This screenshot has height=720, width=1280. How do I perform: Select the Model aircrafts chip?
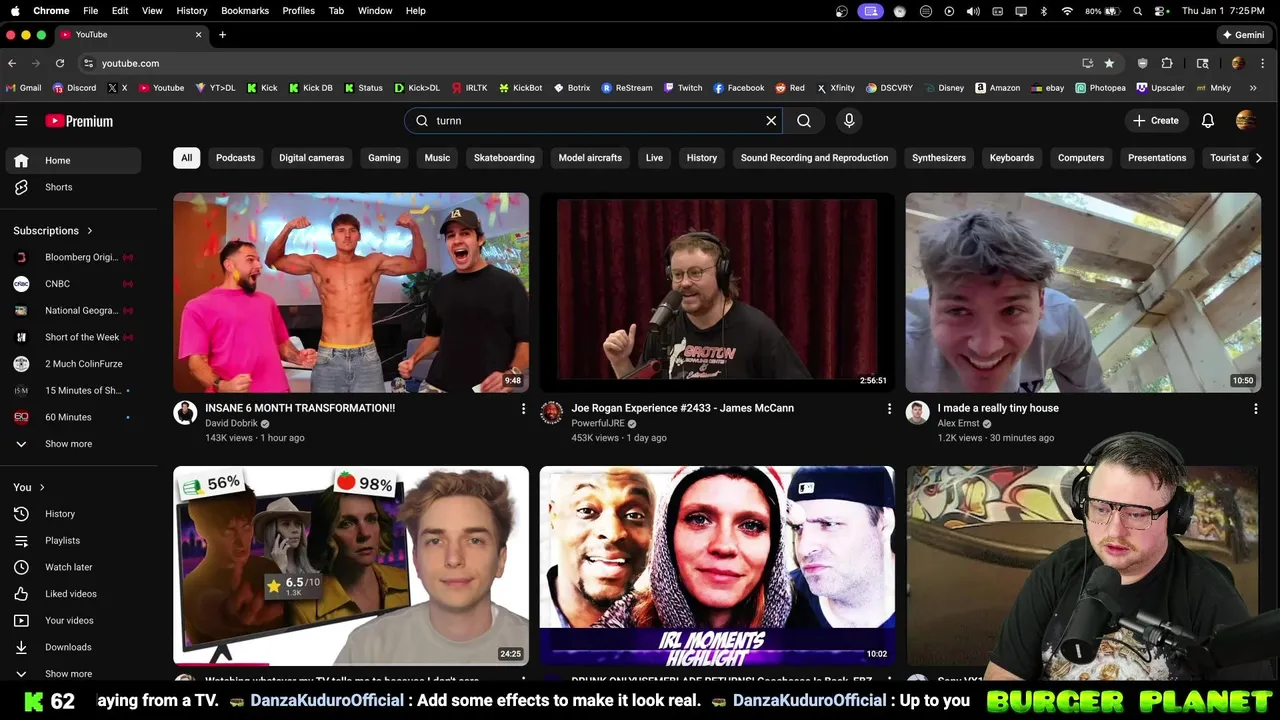[x=590, y=158]
